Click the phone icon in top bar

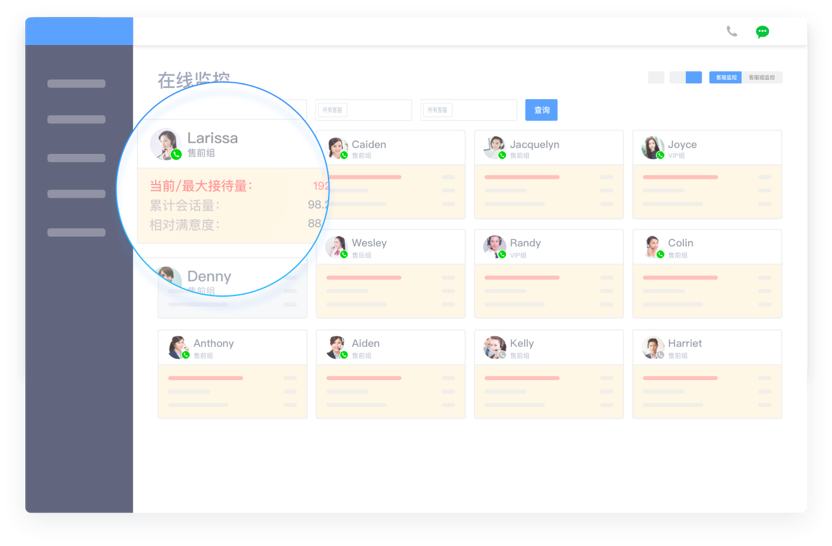(732, 32)
